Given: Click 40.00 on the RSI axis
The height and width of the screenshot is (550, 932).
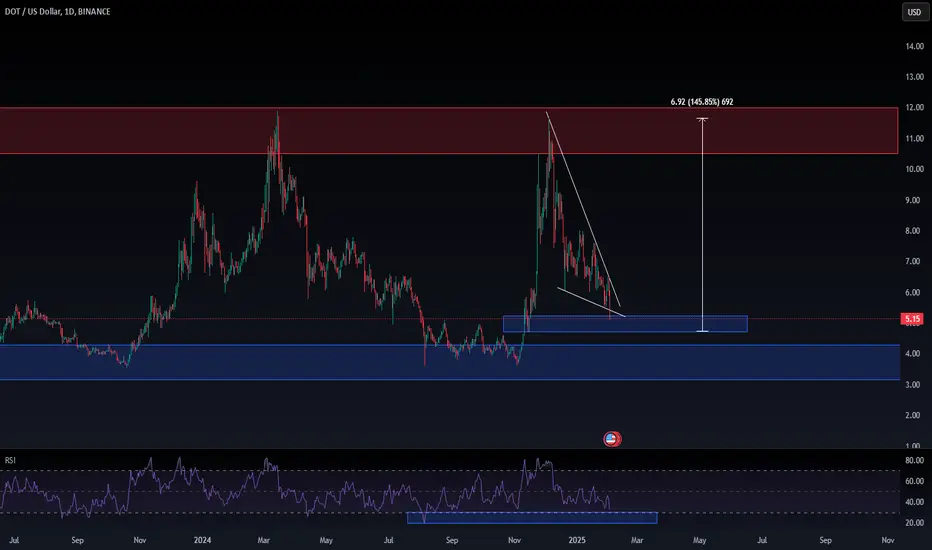Looking at the screenshot, I should click(x=914, y=502).
